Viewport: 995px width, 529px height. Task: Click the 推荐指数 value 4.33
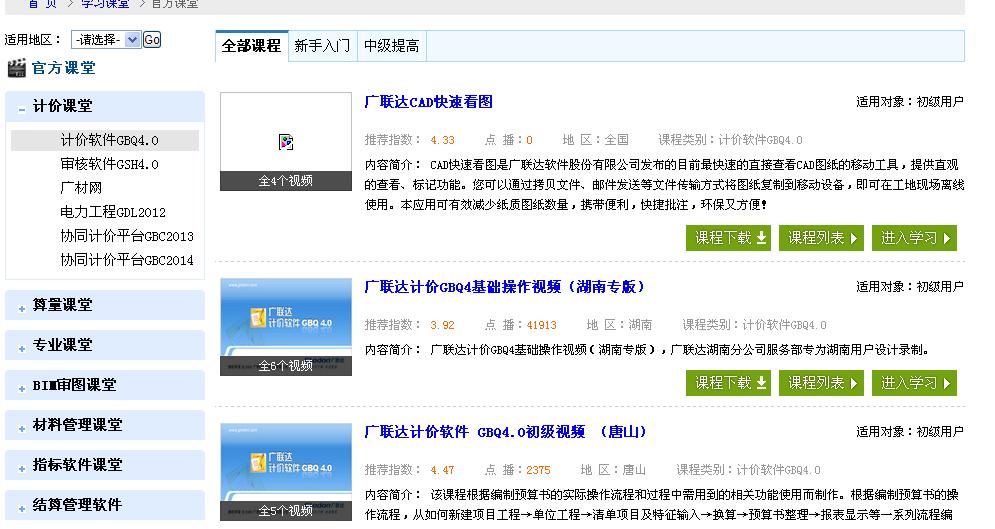point(442,140)
